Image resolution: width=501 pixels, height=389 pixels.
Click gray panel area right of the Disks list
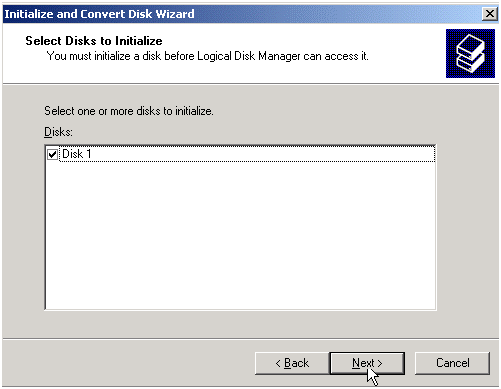pyautogui.click(x=467, y=227)
